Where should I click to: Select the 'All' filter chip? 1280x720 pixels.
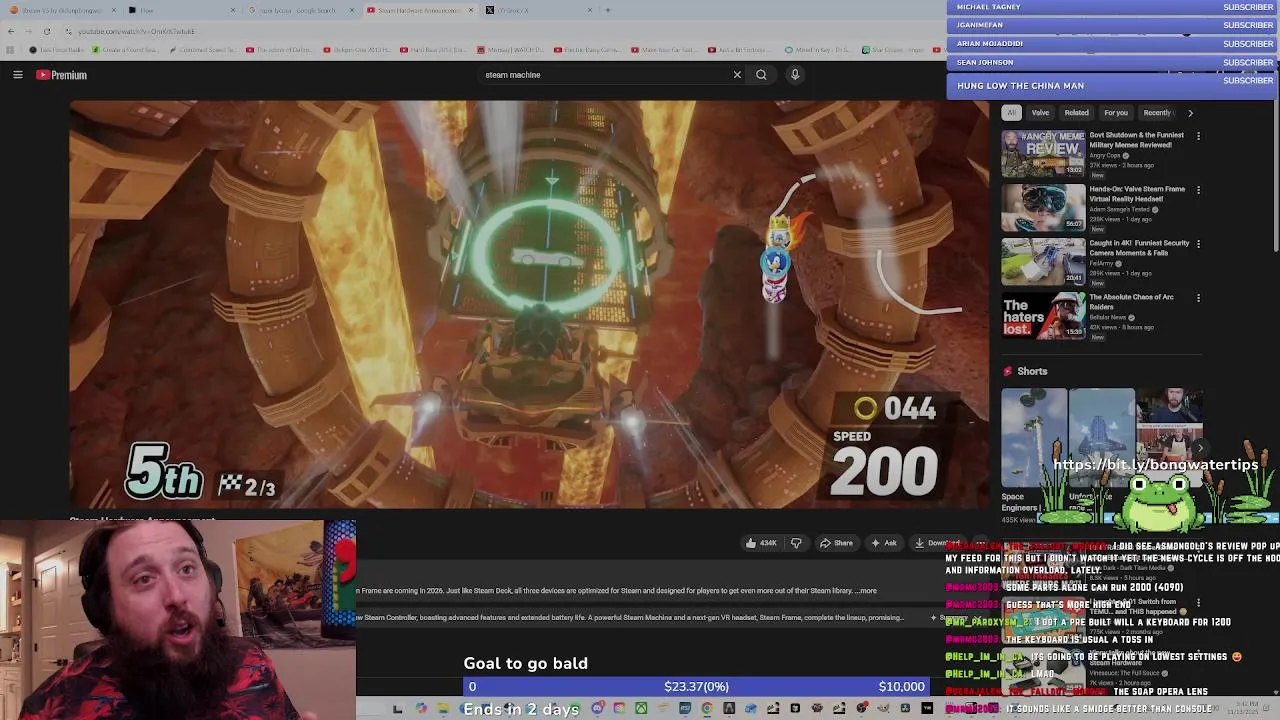pyautogui.click(x=1011, y=113)
